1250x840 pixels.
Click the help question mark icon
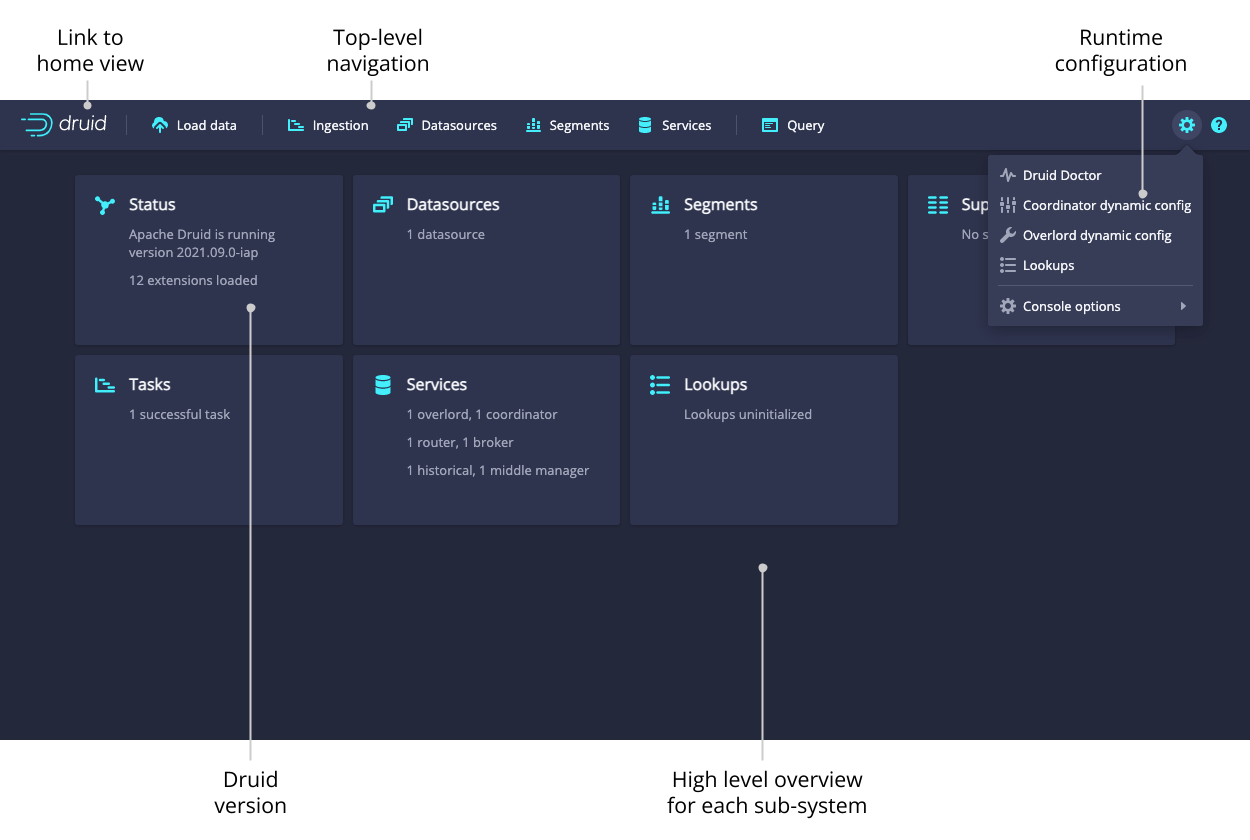click(x=1219, y=125)
